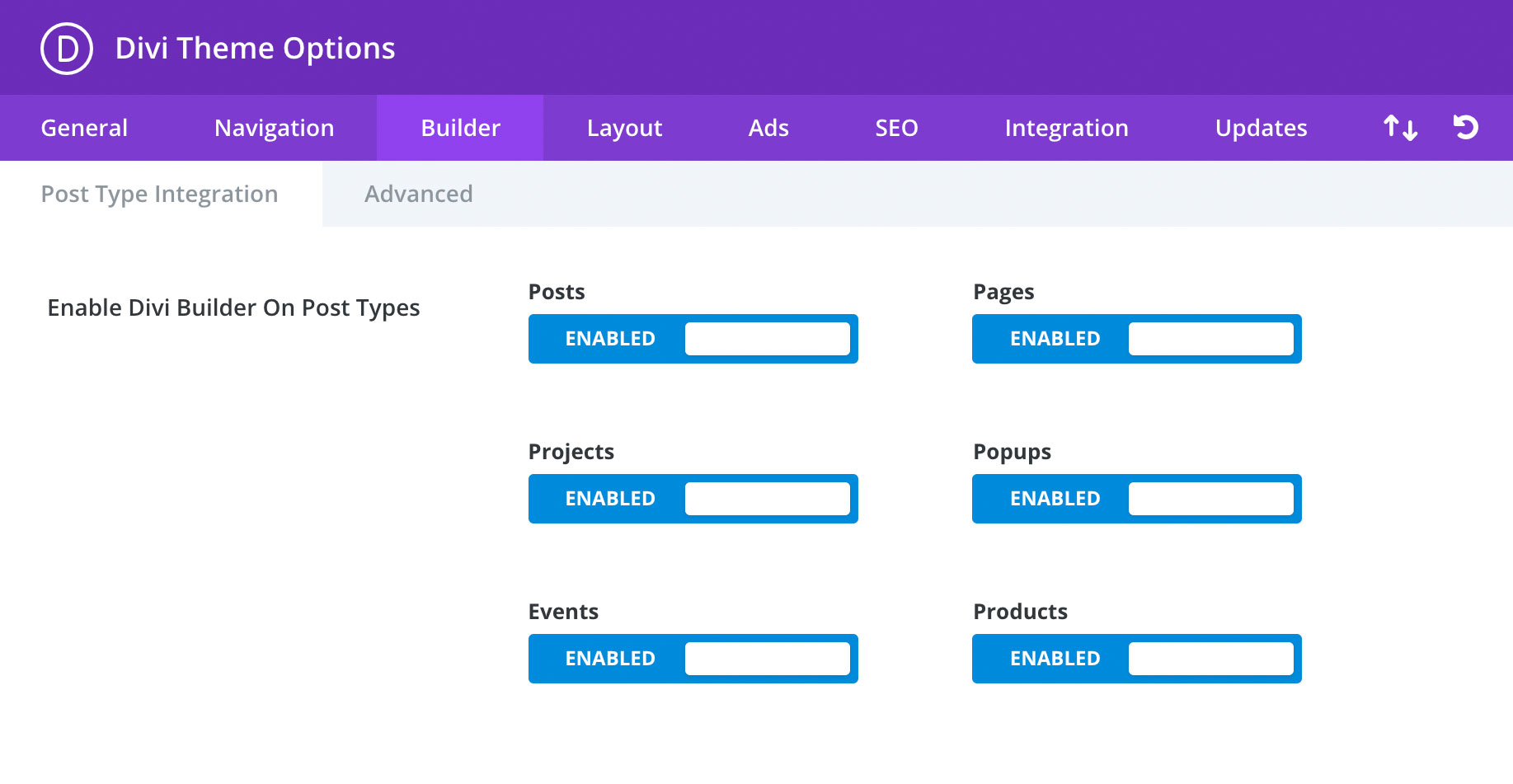The height and width of the screenshot is (784, 1513).
Task: Open the Navigation tab
Action: (275, 128)
